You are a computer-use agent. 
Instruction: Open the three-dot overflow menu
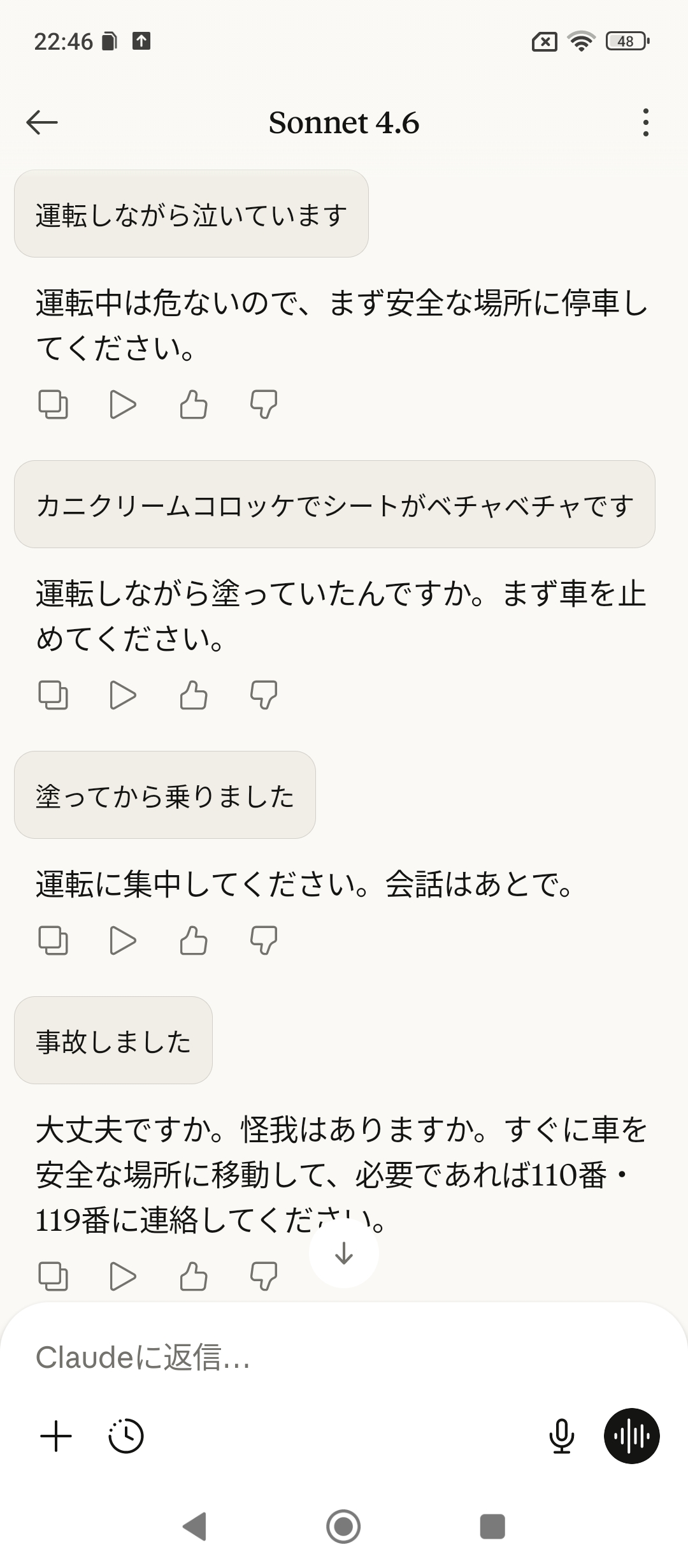tap(645, 122)
